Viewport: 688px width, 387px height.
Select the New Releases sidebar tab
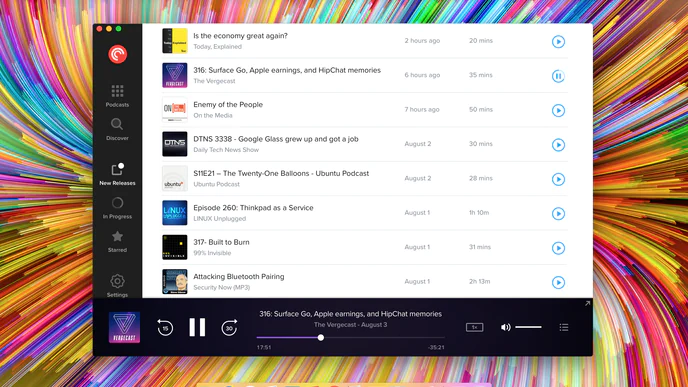(x=117, y=174)
